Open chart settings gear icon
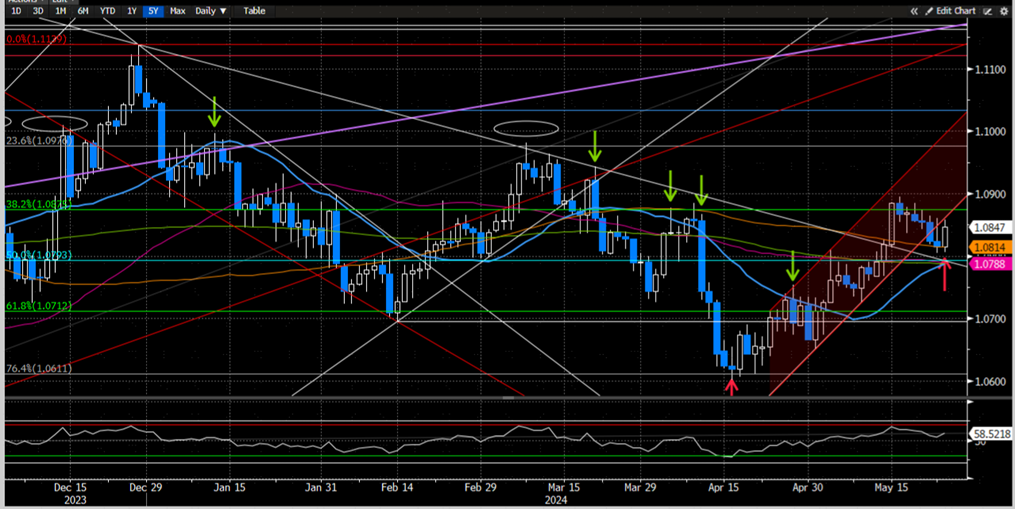The height and width of the screenshot is (509, 1015). click(x=1004, y=11)
